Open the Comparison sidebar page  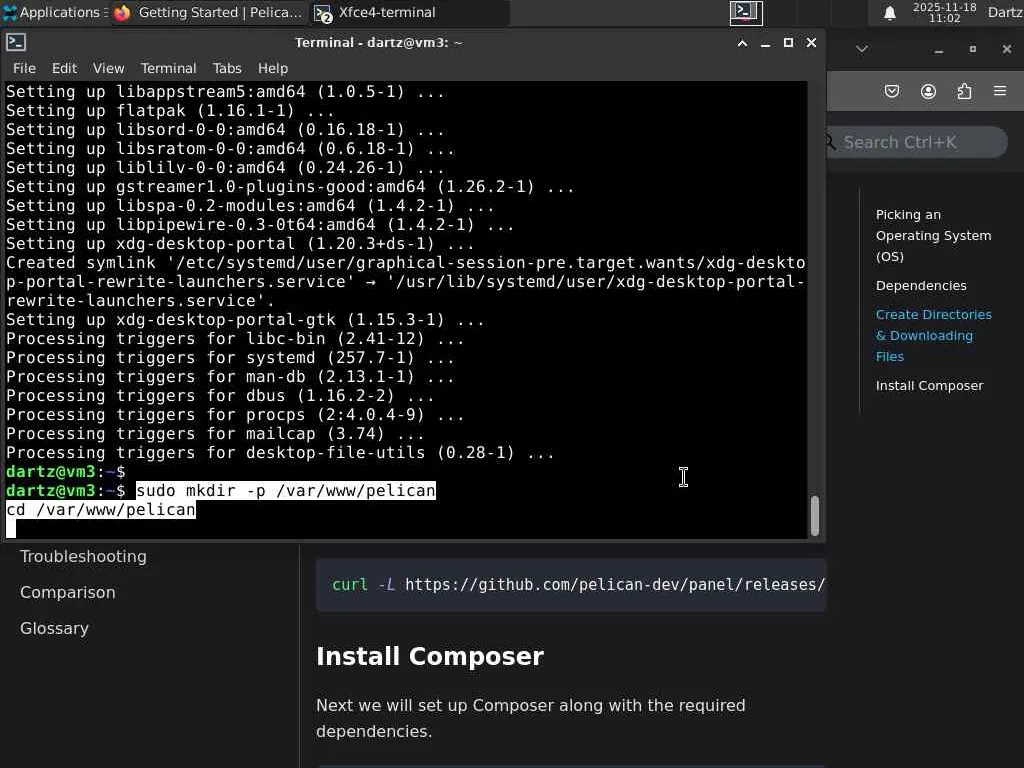point(67,592)
